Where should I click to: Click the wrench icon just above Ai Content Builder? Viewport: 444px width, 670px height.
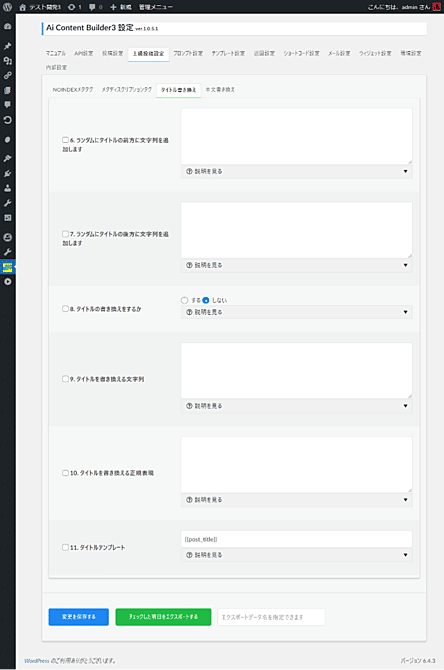click(8, 252)
